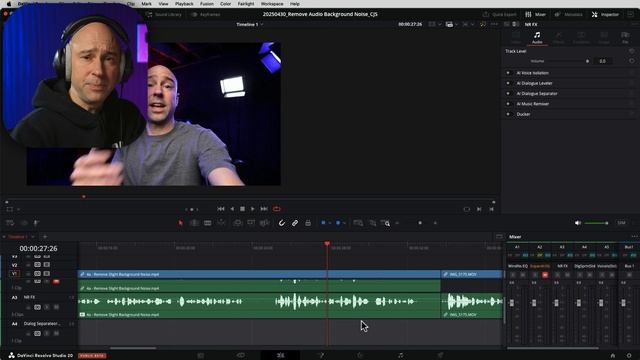Open the Keyframes panel
This screenshot has height=360, width=640.
click(x=206, y=14)
